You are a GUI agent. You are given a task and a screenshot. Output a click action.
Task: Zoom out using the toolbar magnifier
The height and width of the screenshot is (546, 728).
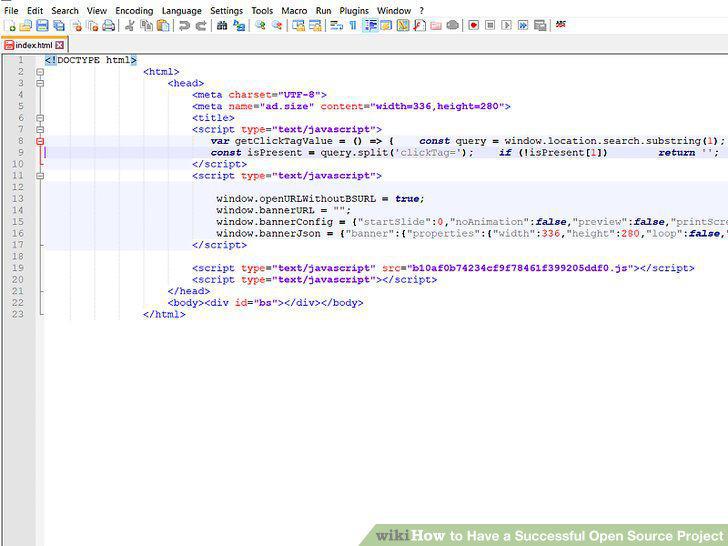[277, 26]
